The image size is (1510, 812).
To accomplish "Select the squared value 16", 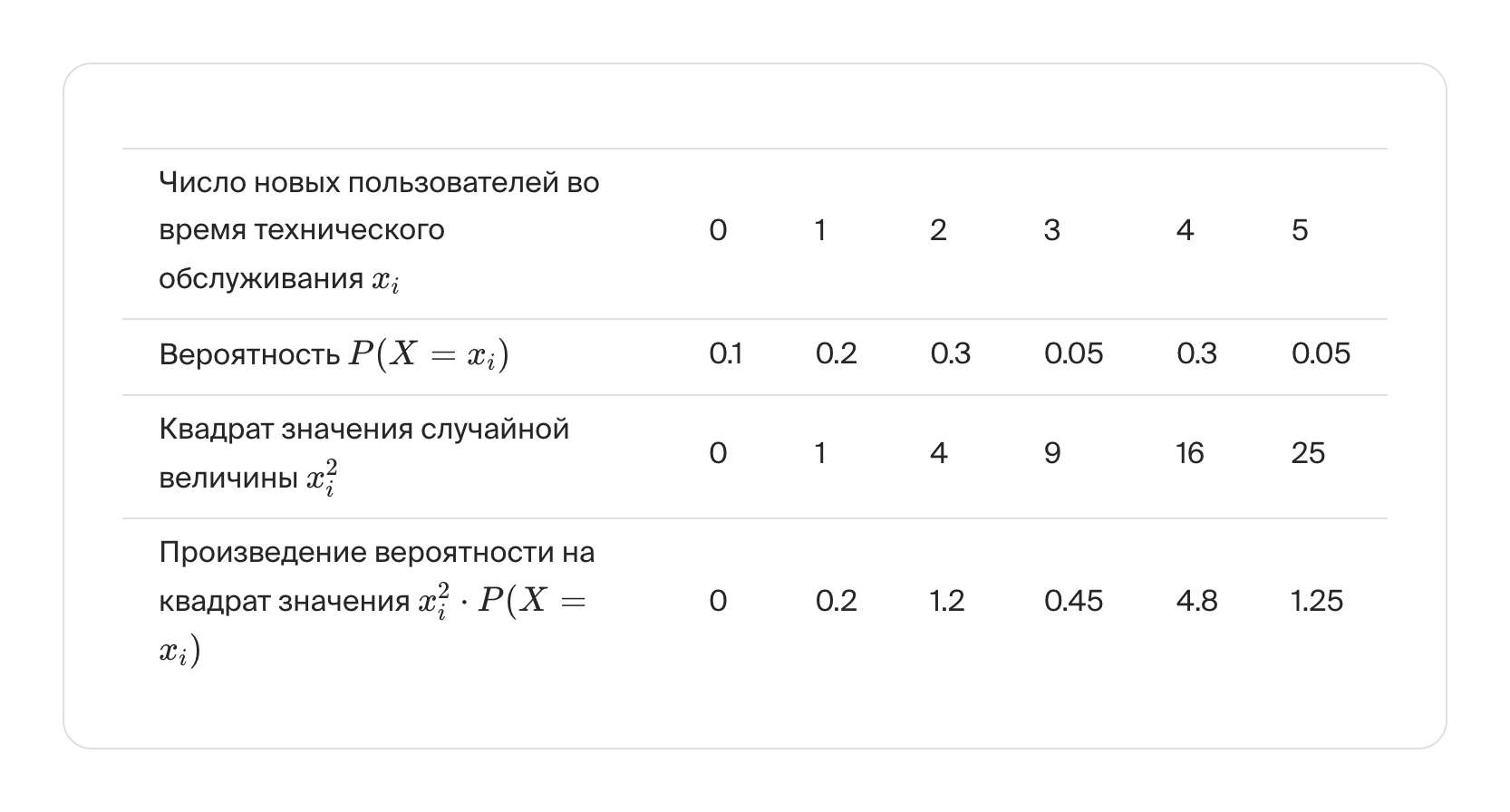I will coord(1189,453).
